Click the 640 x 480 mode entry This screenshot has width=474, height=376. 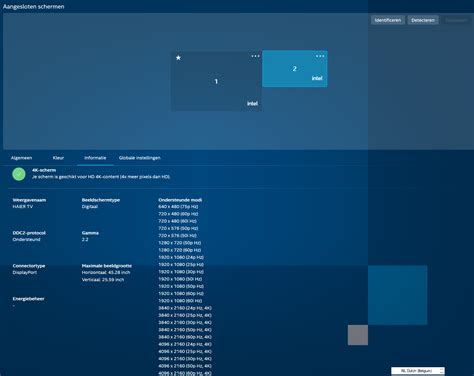point(178,206)
